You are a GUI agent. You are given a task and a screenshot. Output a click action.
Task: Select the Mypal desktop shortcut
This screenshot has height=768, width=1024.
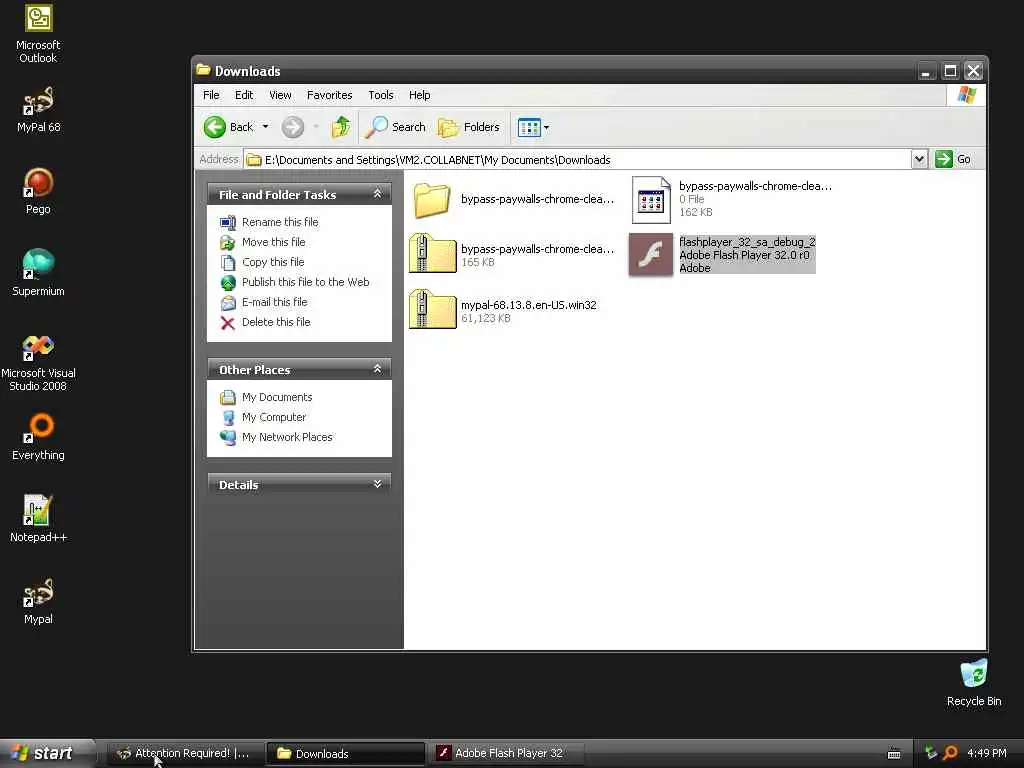[x=38, y=601]
